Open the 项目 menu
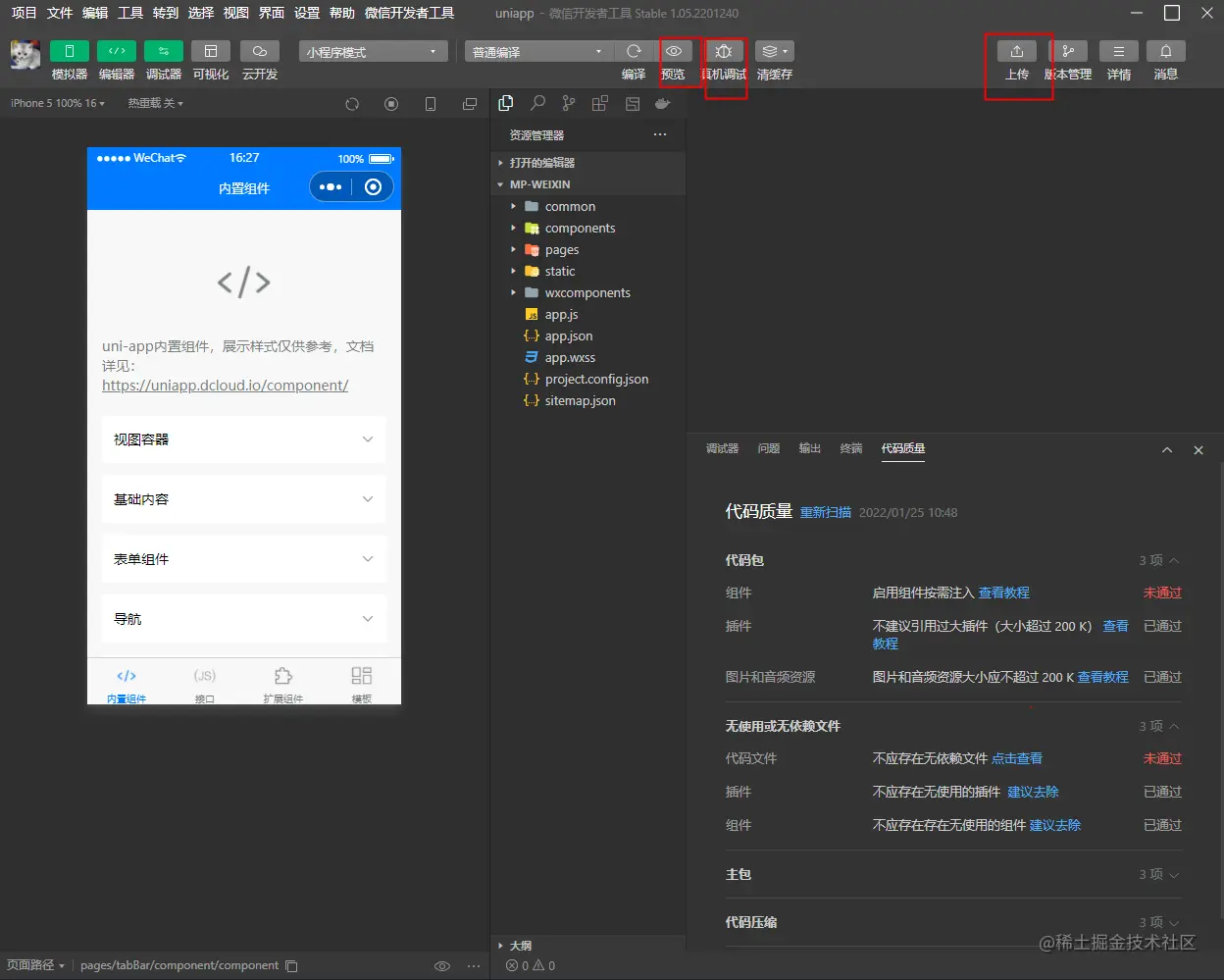 (x=24, y=13)
